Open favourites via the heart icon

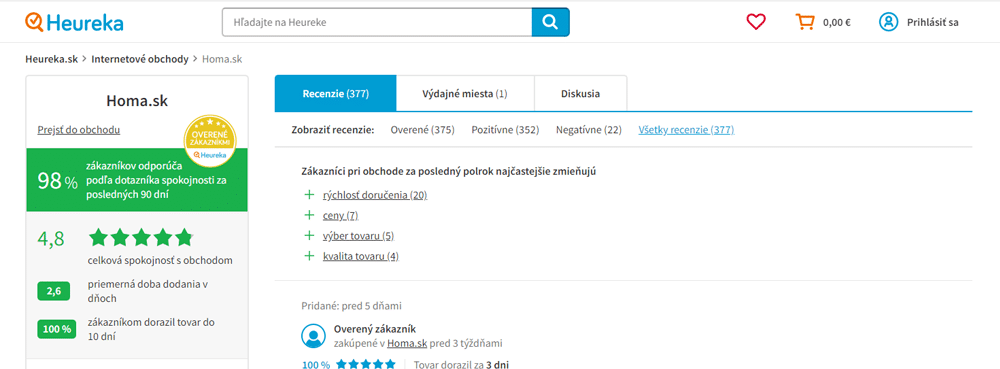pos(756,22)
